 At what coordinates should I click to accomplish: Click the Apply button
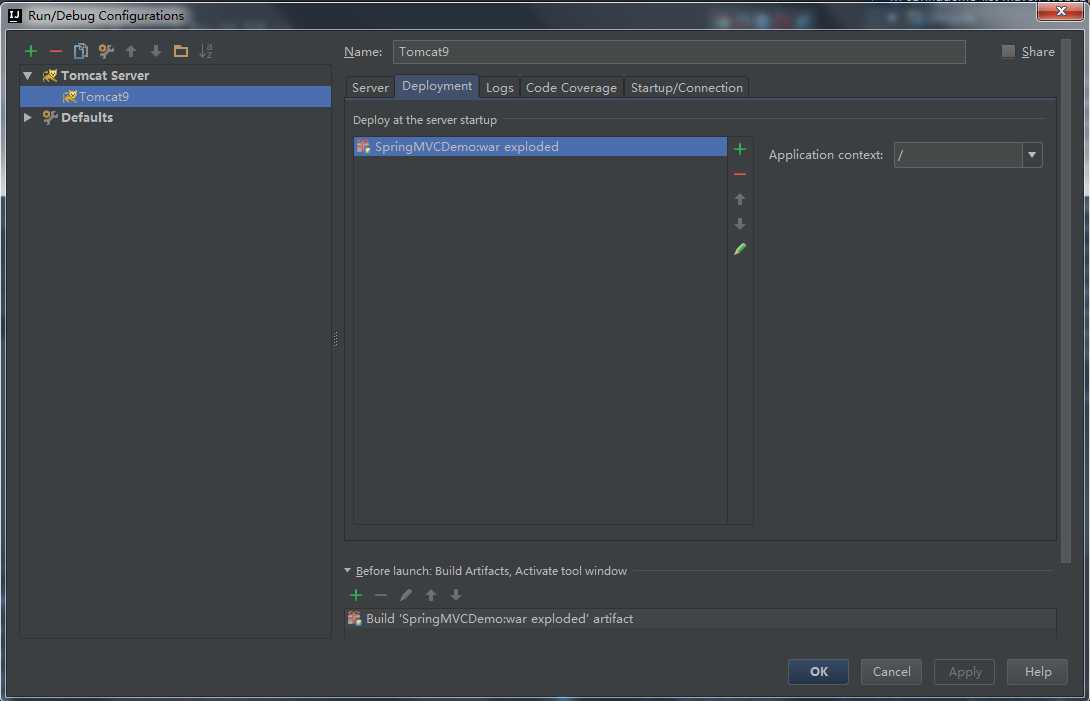965,672
